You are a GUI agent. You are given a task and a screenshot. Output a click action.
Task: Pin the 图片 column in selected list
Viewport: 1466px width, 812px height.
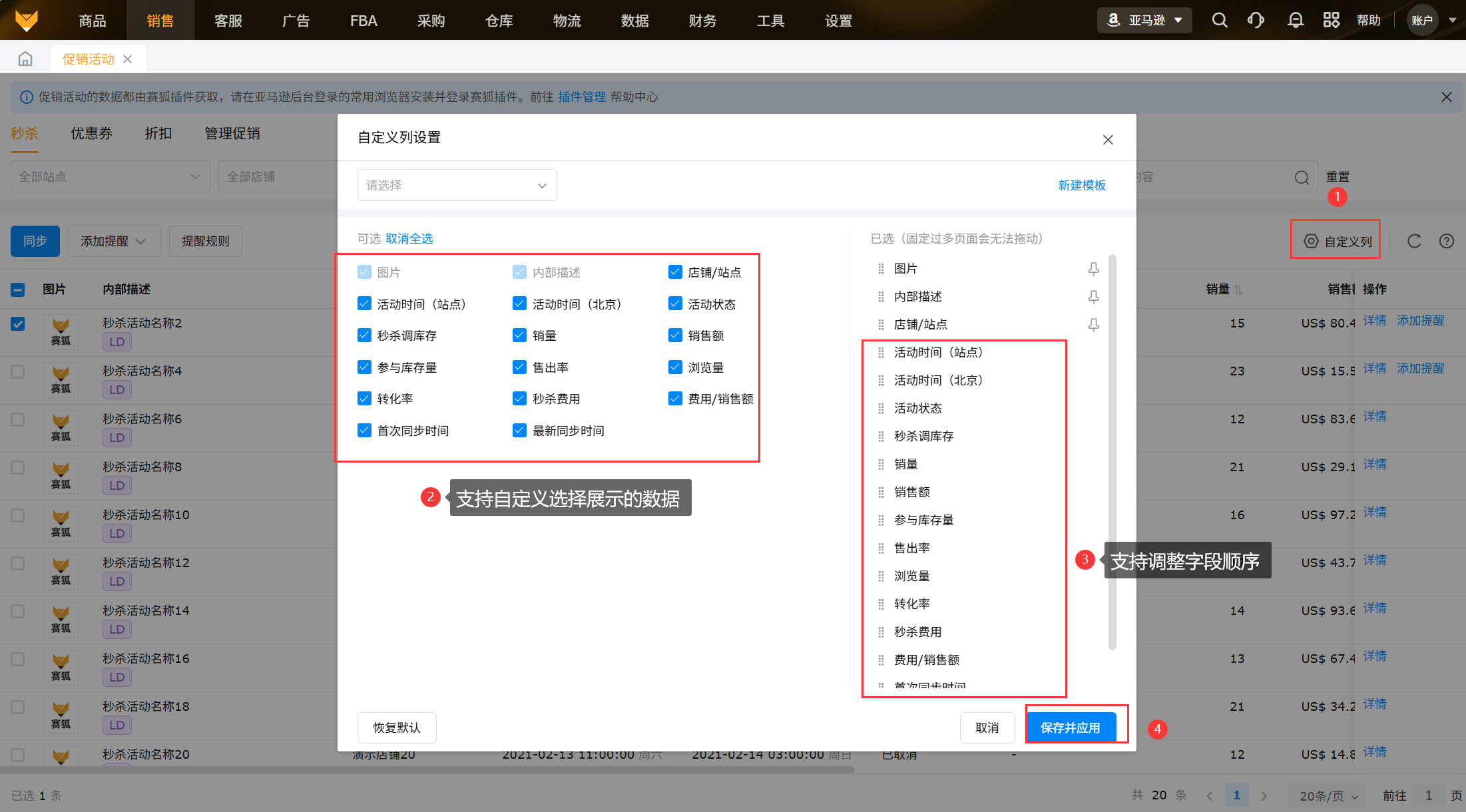coord(1093,269)
